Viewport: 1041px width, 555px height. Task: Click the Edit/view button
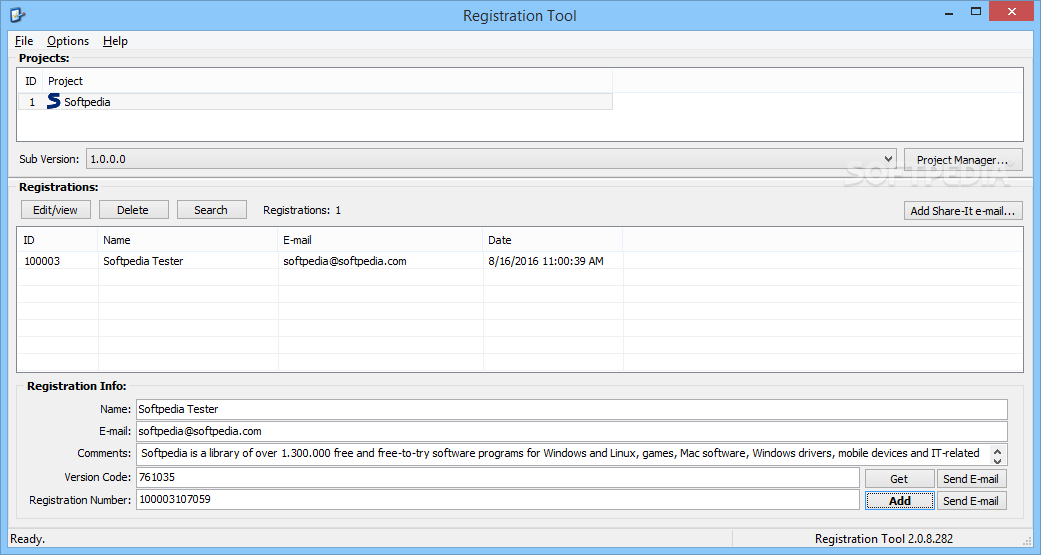56,210
